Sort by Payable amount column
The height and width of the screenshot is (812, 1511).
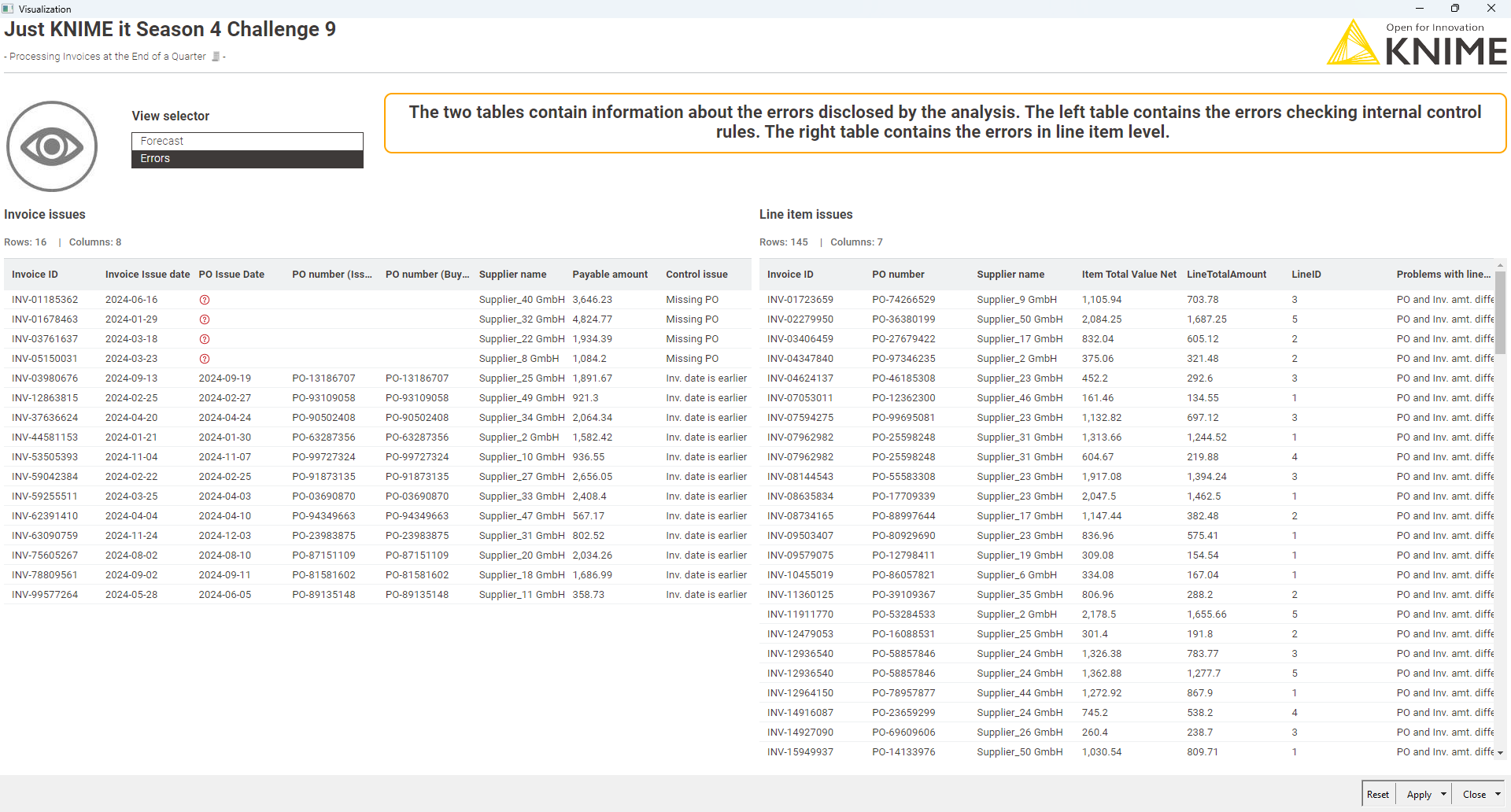pos(610,275)
